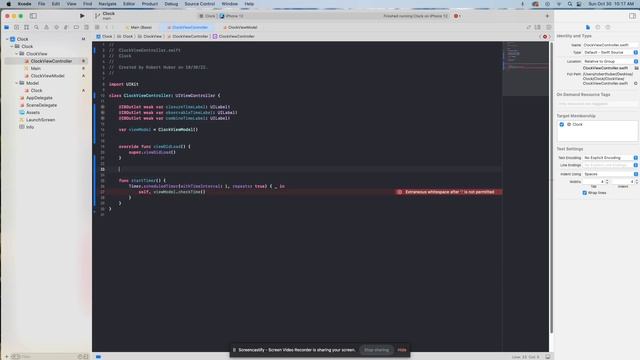This screenshot has height=360, width=640.
Task: Reveal full path in Finder arrow
Action: (x=636, y=83)
